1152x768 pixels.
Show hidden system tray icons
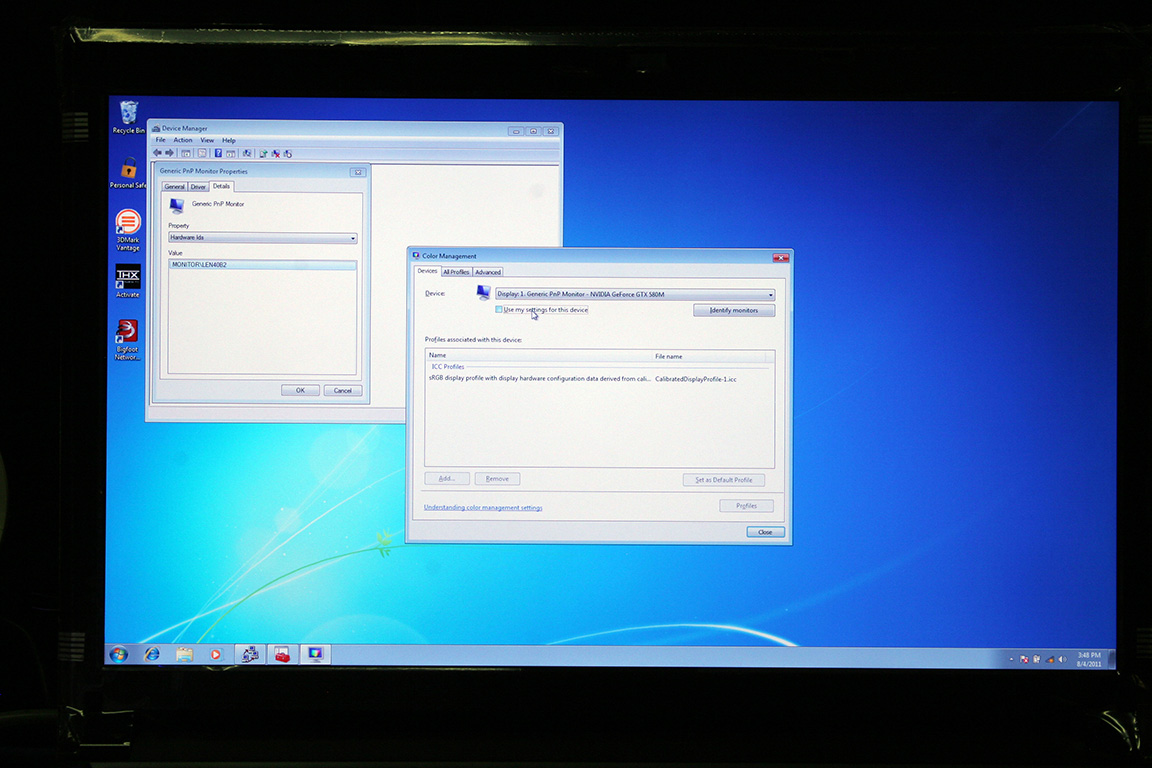pos(1012,659)
